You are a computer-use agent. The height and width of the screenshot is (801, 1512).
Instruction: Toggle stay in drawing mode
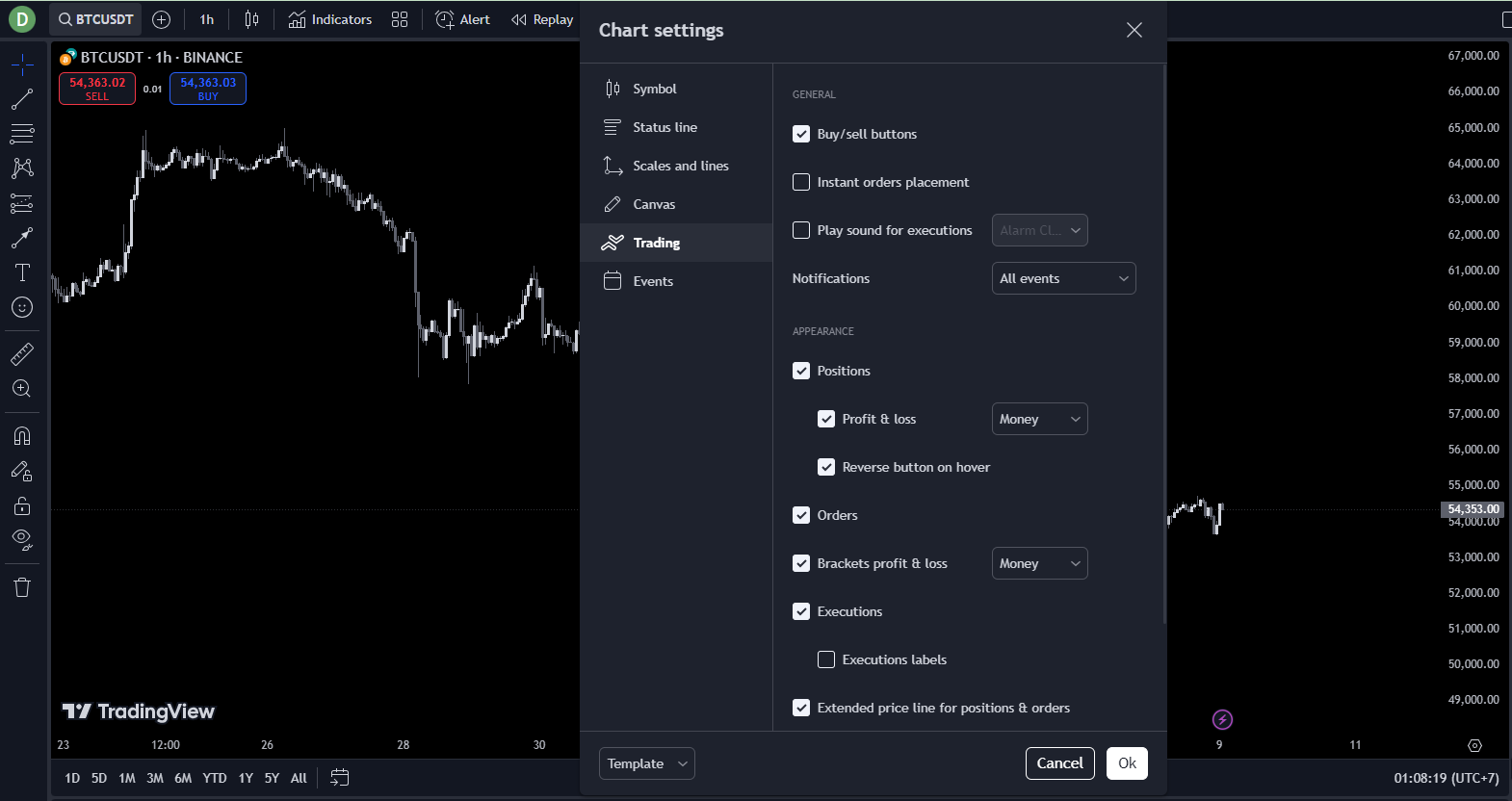(22, 471)
